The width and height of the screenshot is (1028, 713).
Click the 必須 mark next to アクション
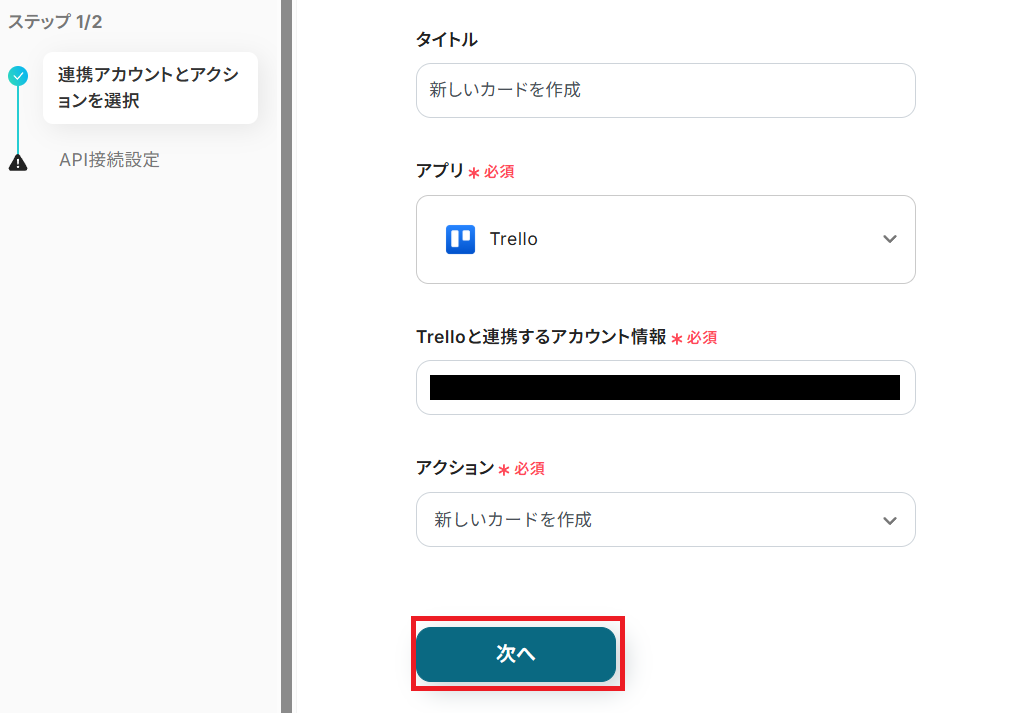[529, 469]
